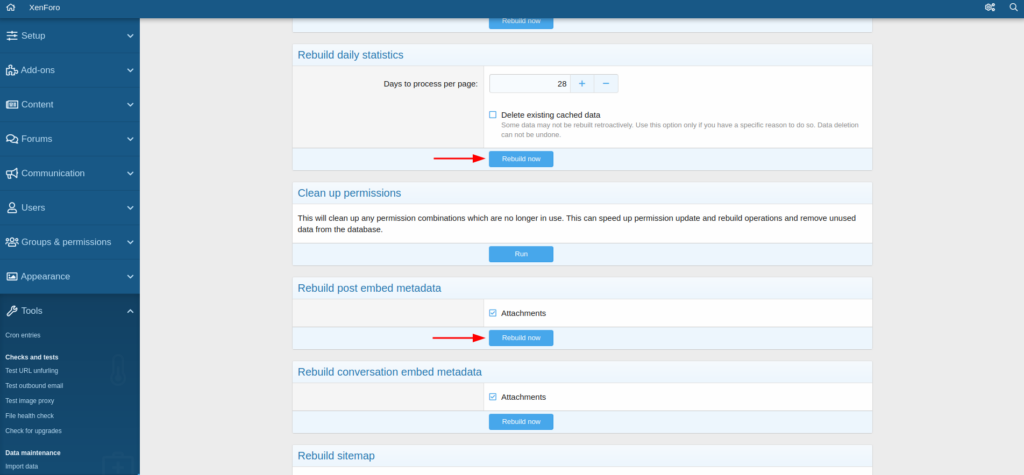This screenshot has width=1024, height=475.
Task: Click Rebuild now under post embed metadata
Action: click(521, 338)
